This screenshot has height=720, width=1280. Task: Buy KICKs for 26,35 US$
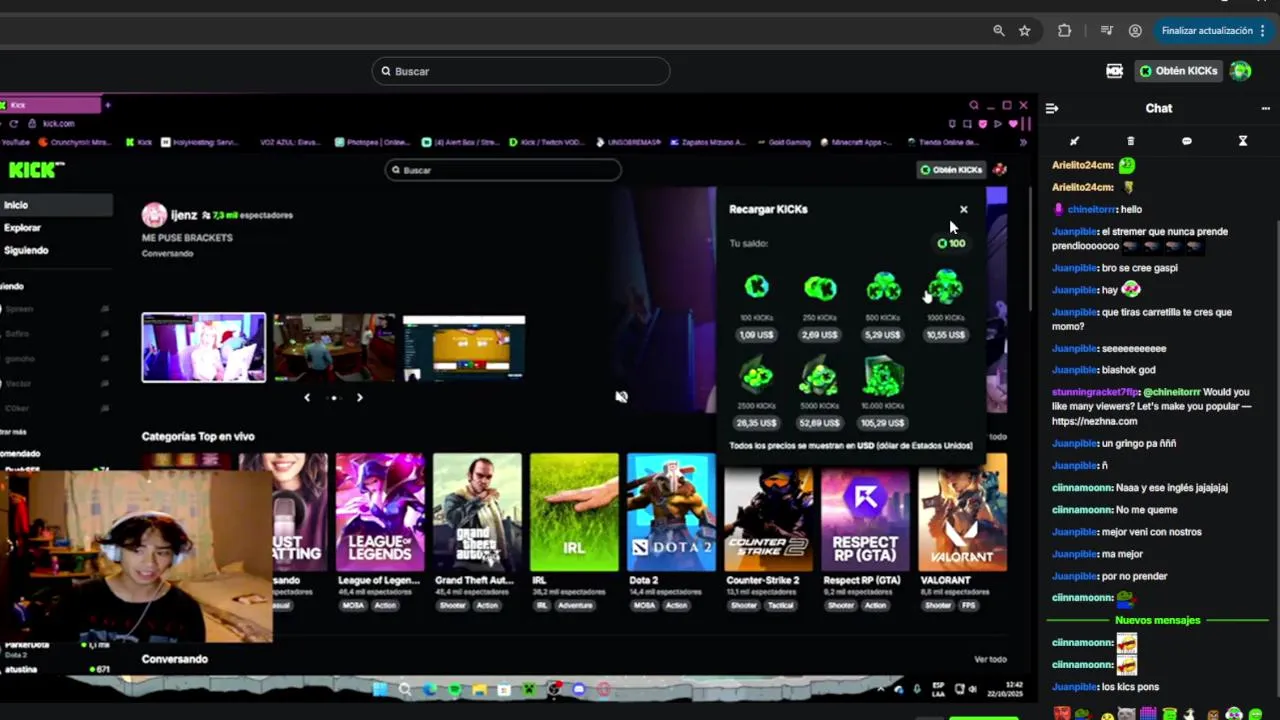pos(757,423)
